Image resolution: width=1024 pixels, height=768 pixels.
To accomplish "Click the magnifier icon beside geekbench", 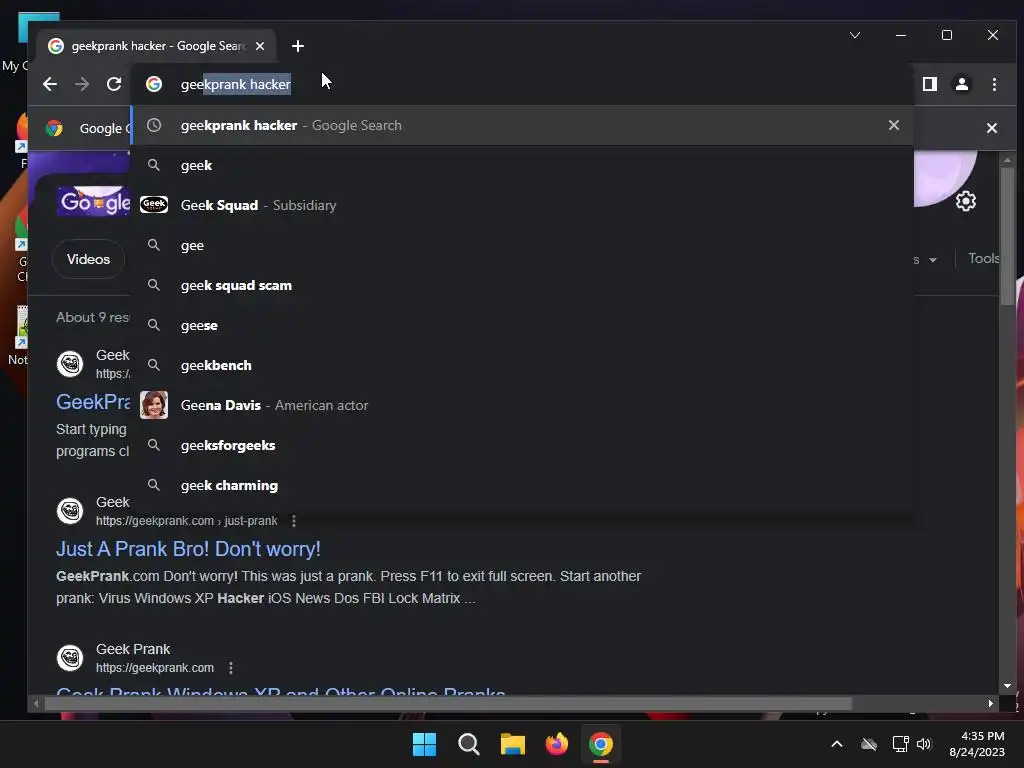I will (154, 364).
